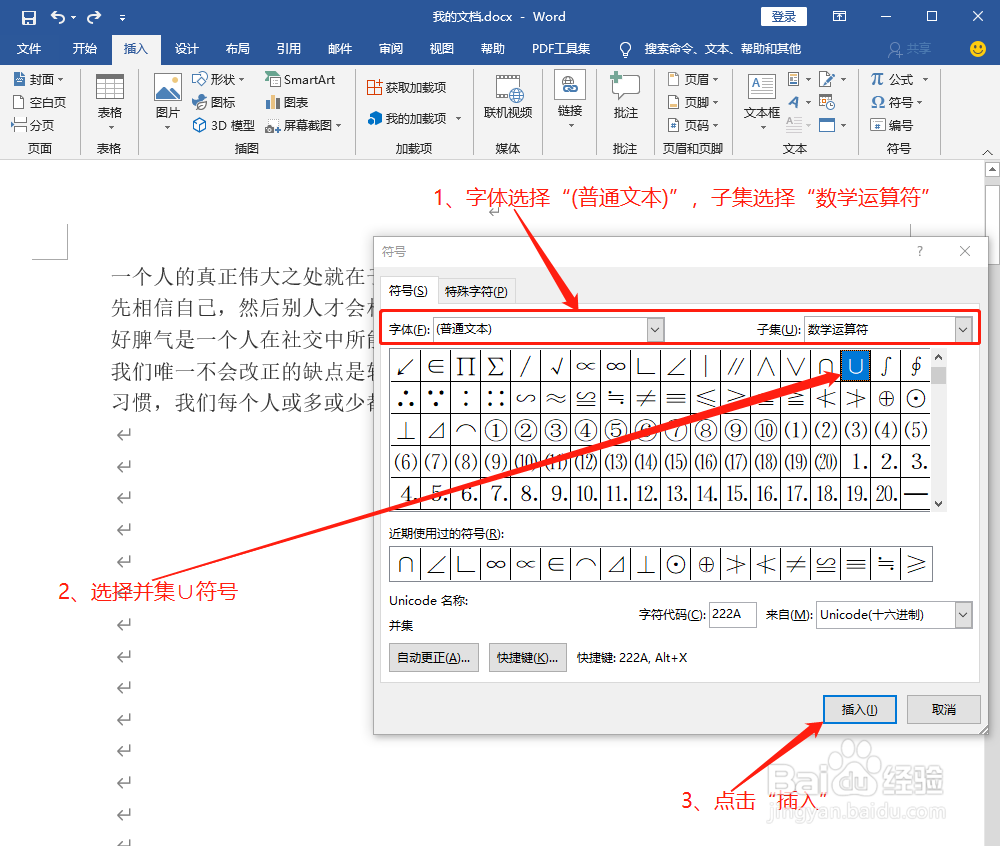Open the Table (表格) insert icon
This screenshot has width=1000, height=846.
coord(110,87)
